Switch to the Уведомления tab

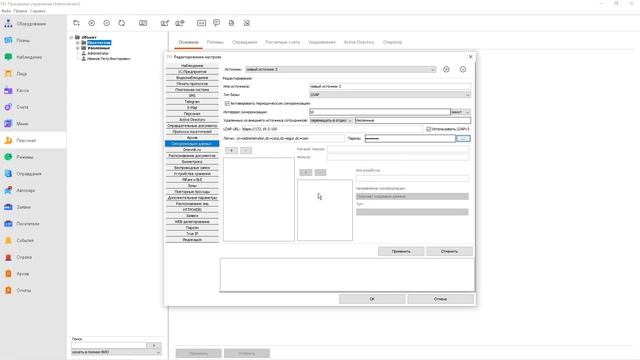click(x=322, y=42)
